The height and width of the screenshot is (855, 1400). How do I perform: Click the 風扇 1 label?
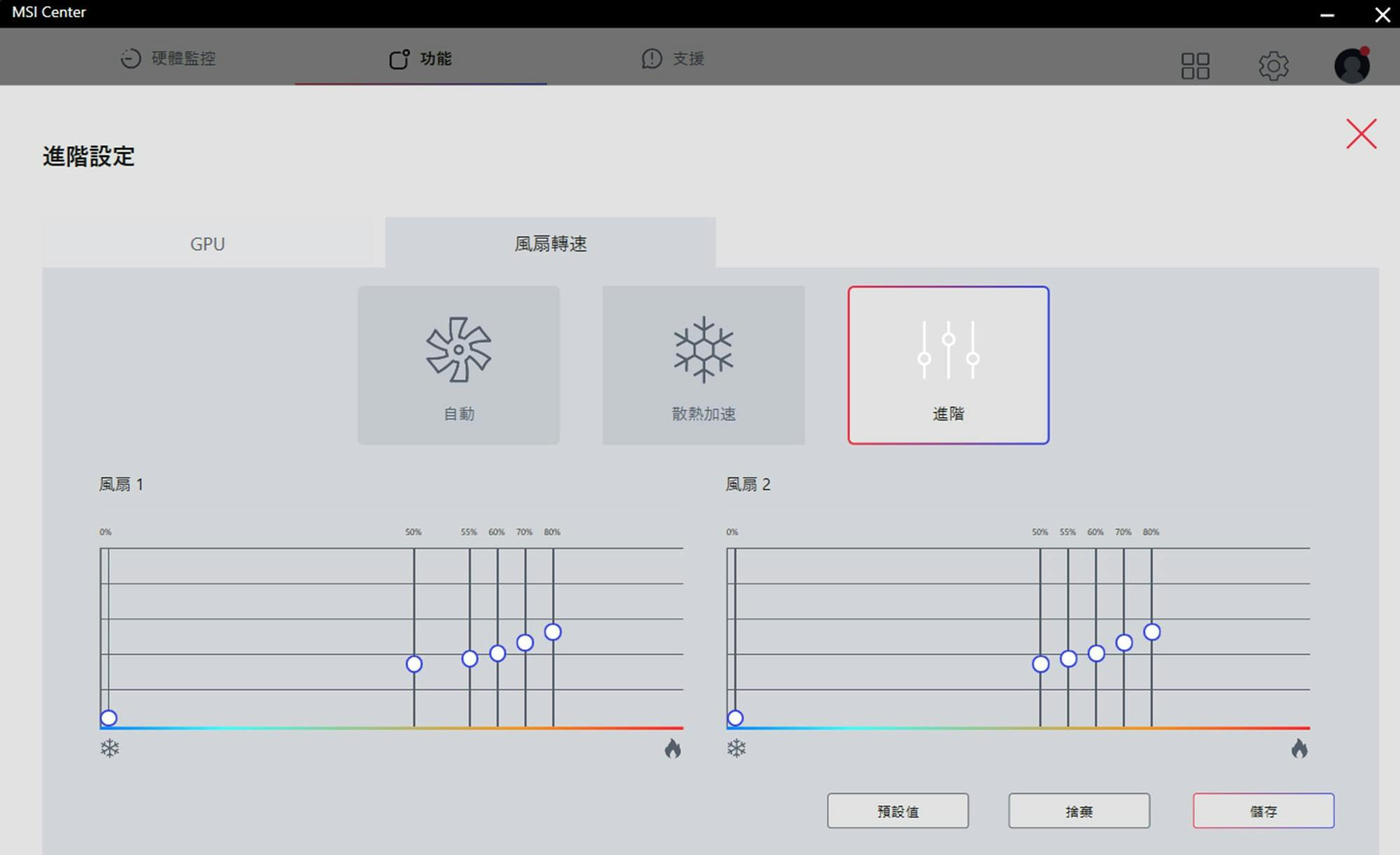click(121, 484)
